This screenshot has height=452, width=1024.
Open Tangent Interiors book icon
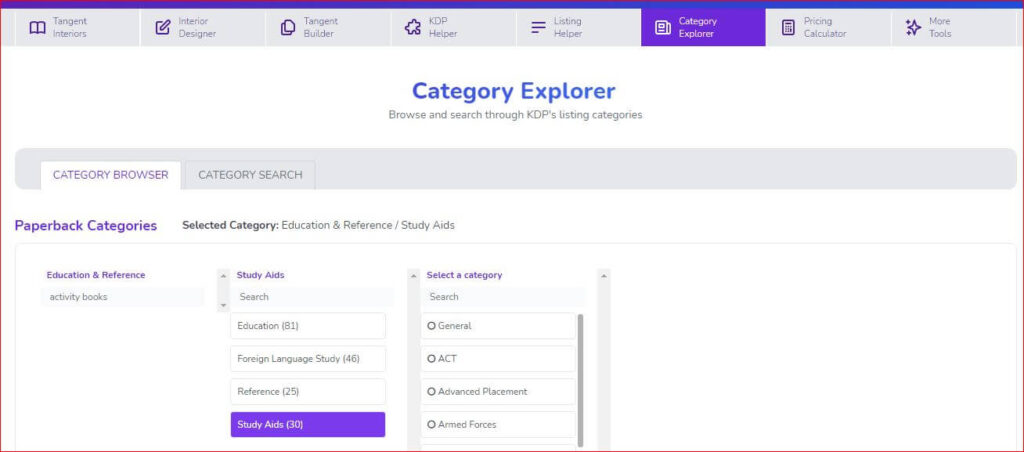coord(37,27)
